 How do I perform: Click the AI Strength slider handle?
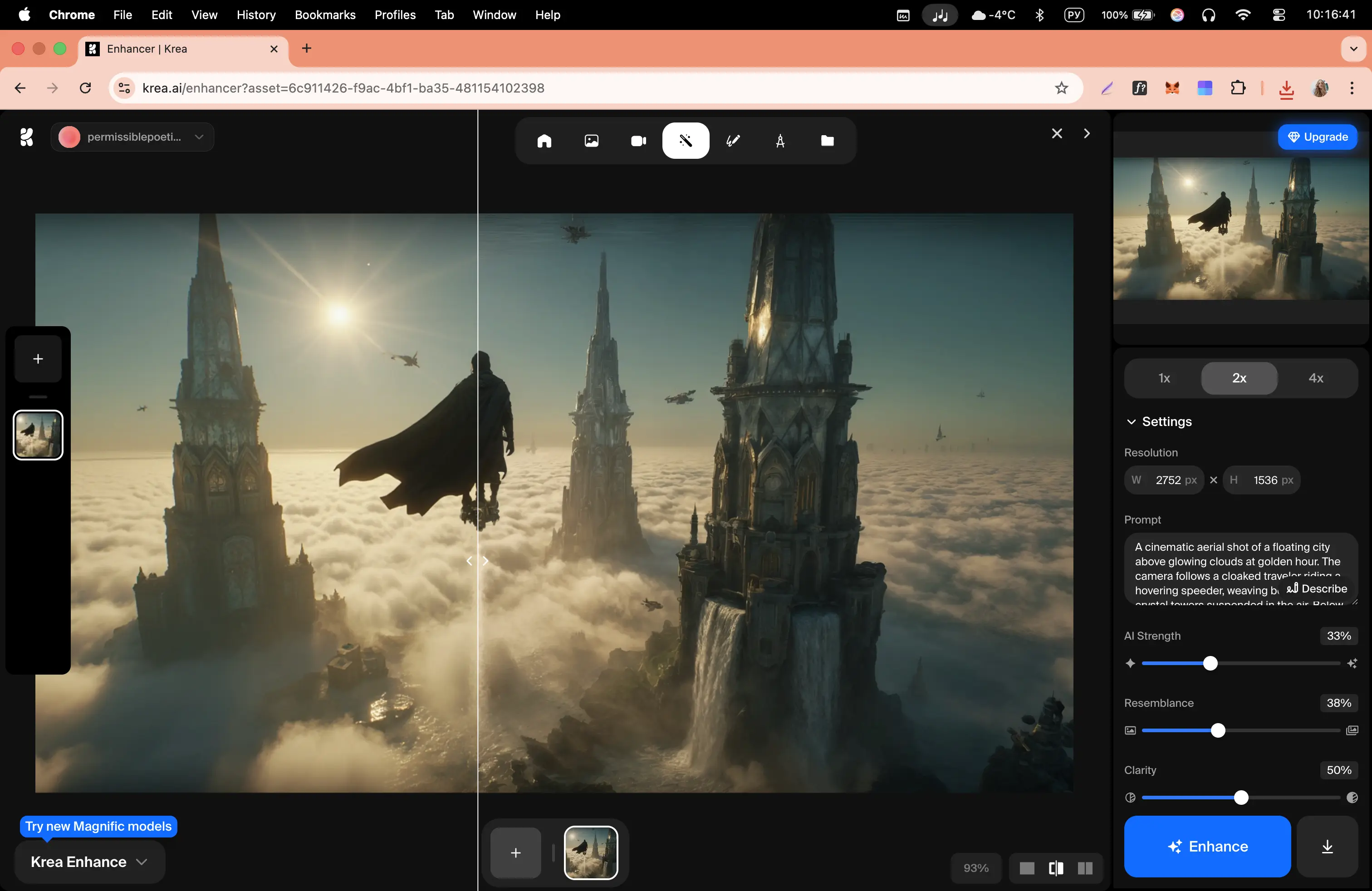click(x=1210, y=663)
